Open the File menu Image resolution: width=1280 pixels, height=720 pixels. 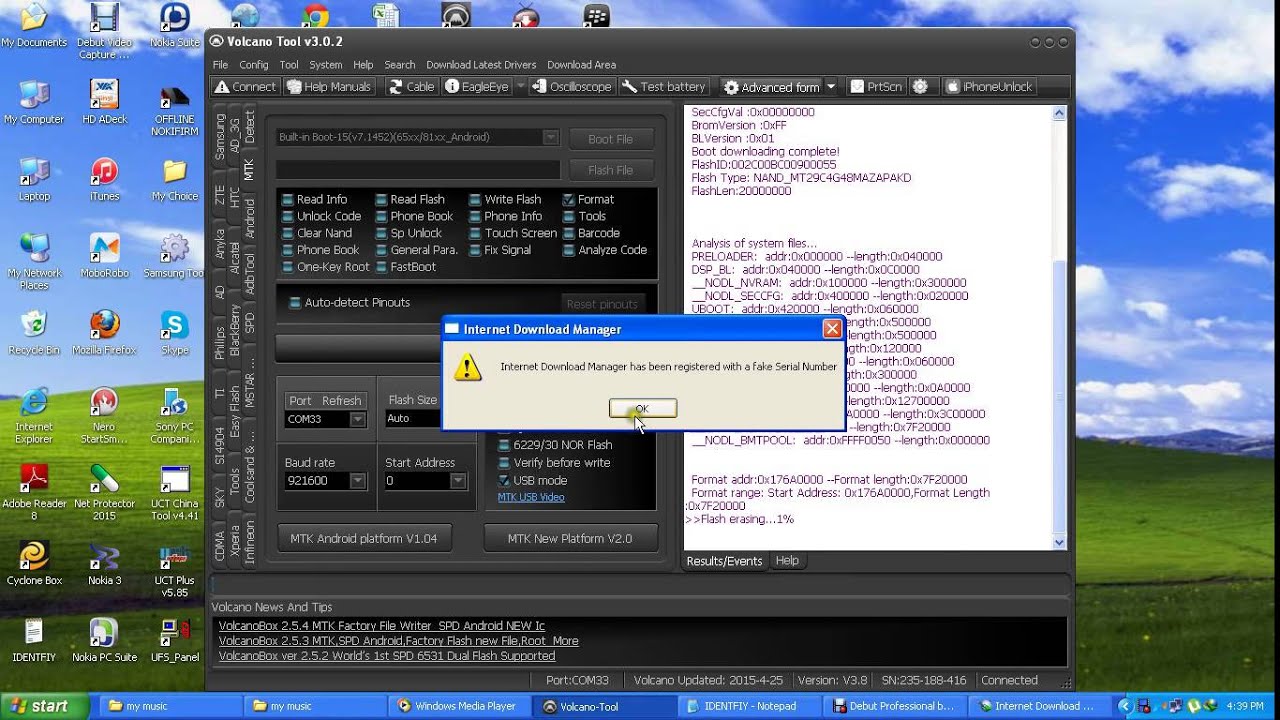220,64
